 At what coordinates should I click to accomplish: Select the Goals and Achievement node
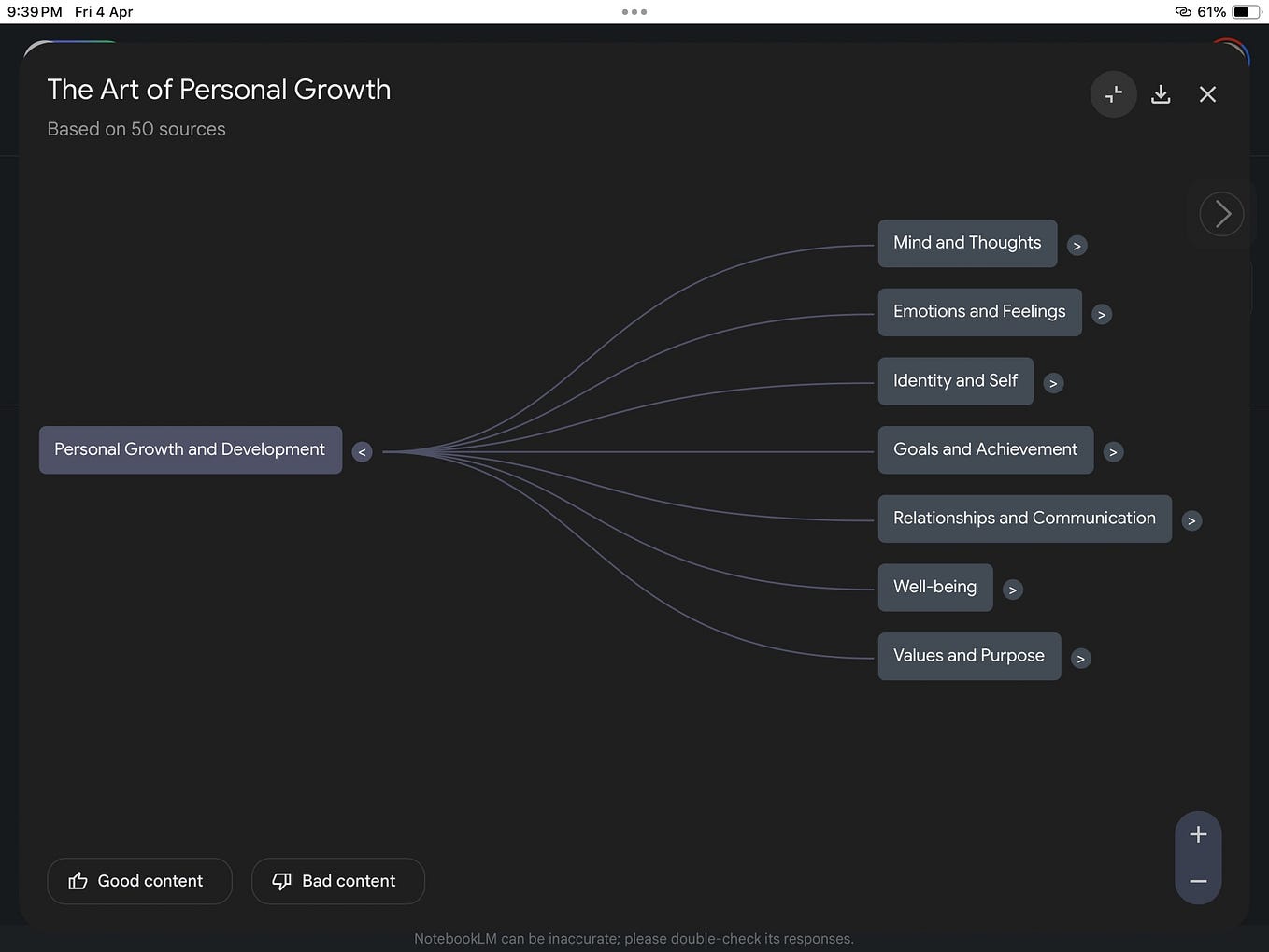click(985, 449)
